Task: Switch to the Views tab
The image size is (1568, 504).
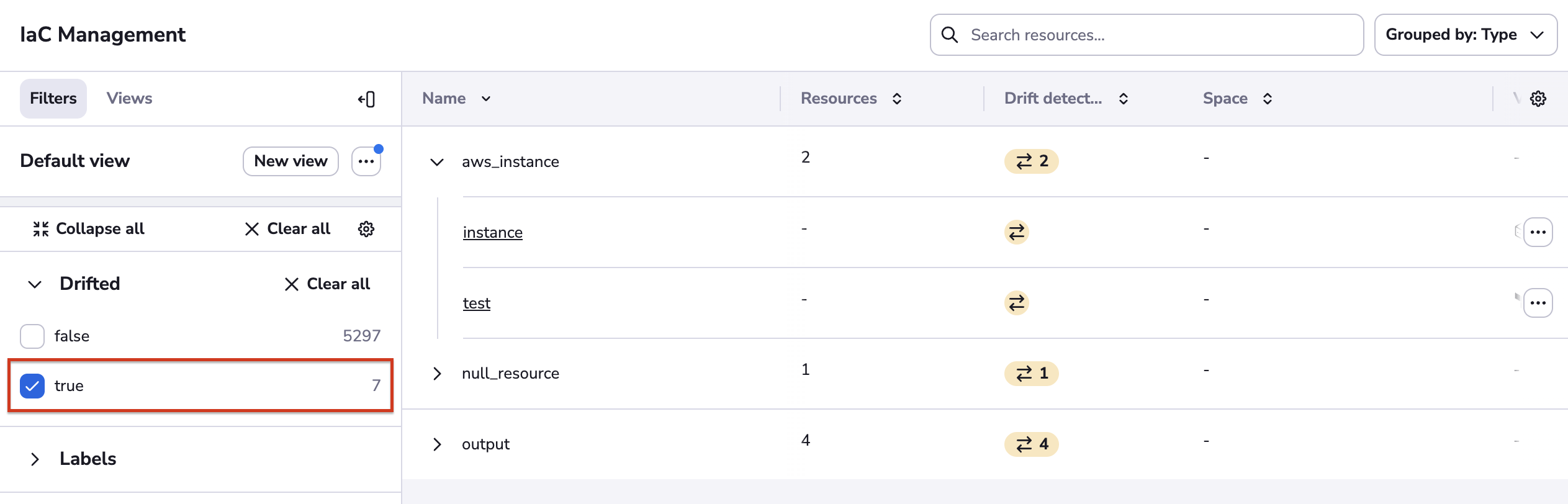Action: tap(129, 99)
